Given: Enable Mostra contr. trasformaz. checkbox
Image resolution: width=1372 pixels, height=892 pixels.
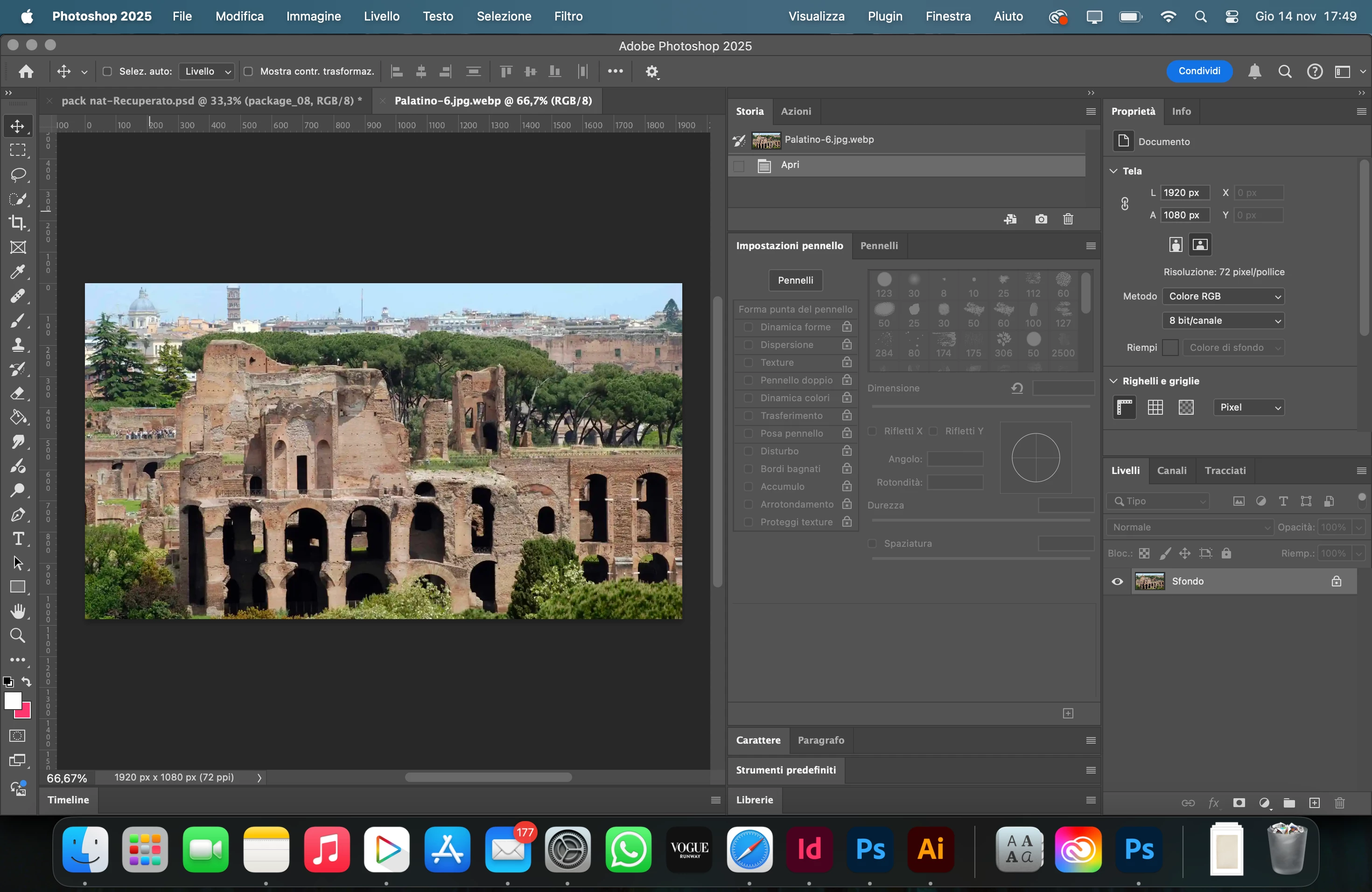Looking at the screenshot, I should (x=248, y=71).
